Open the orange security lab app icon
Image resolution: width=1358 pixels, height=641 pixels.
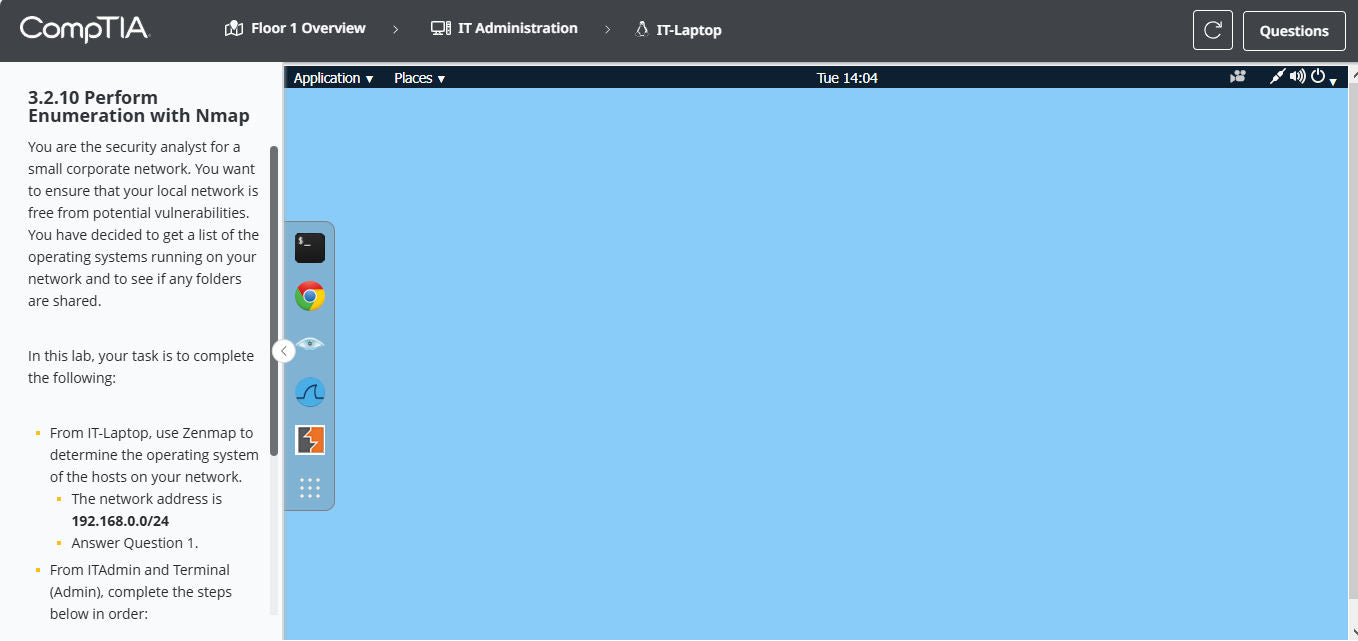click(x=309, y=439)
